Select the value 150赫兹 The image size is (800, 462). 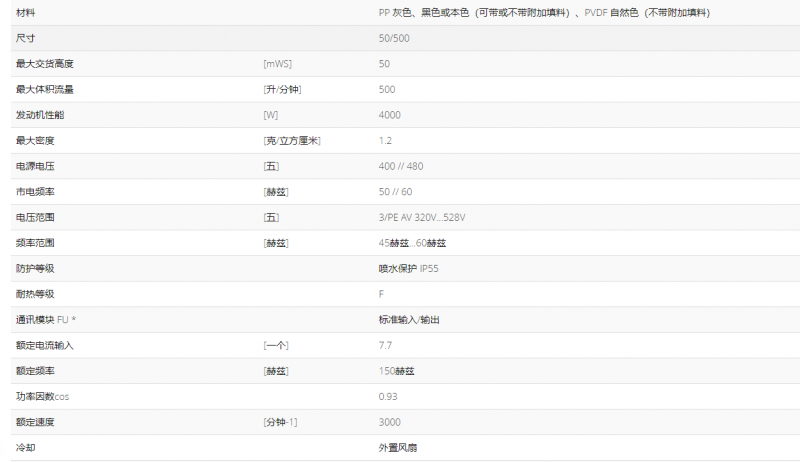click(396, 371)
